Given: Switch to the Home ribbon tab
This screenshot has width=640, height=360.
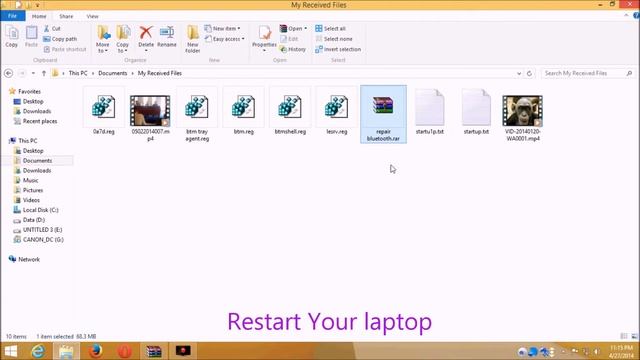Looking at the screenshot, I should (x=39, y=16).
